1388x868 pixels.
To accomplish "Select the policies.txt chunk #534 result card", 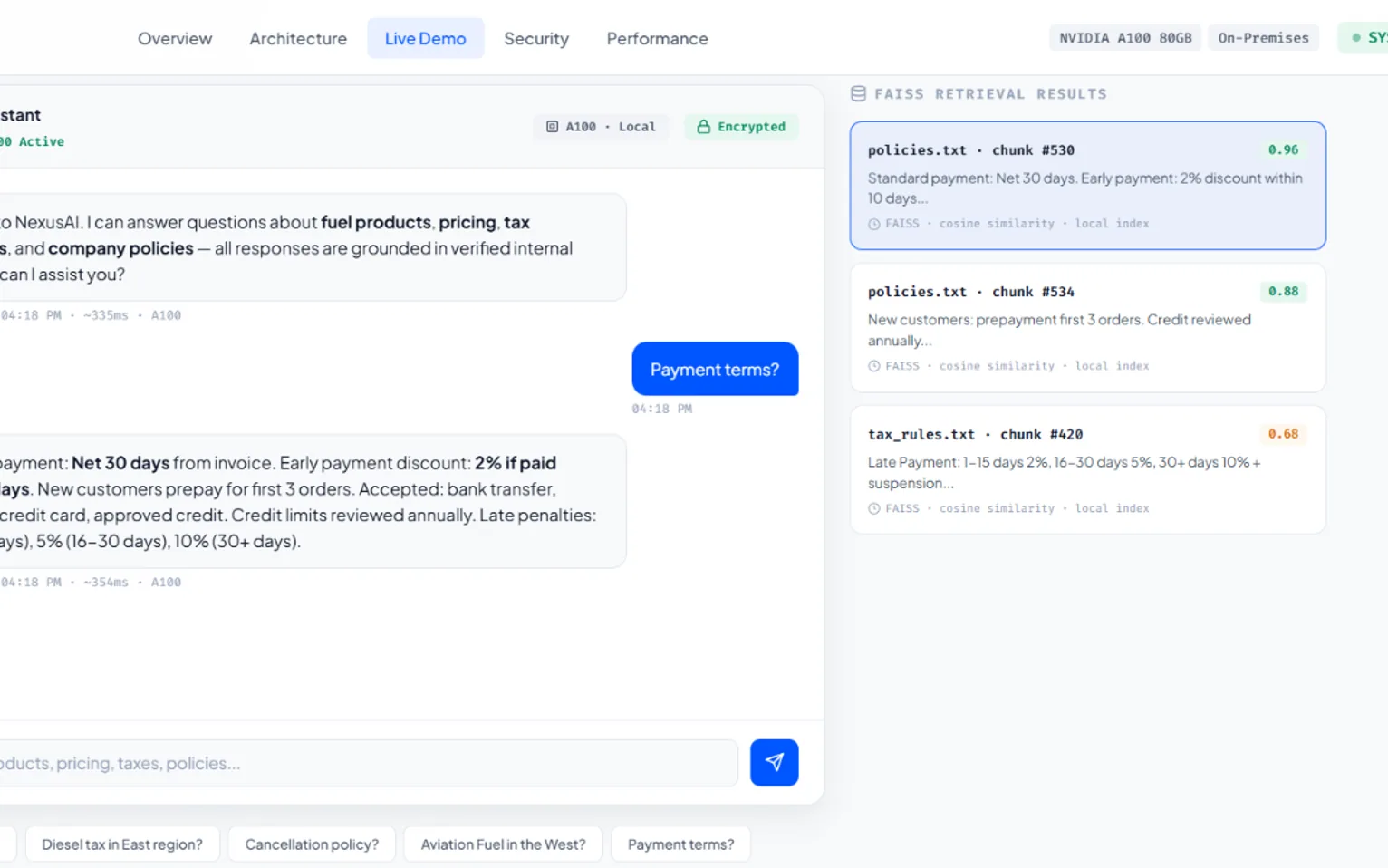I will click(1087, 328).
